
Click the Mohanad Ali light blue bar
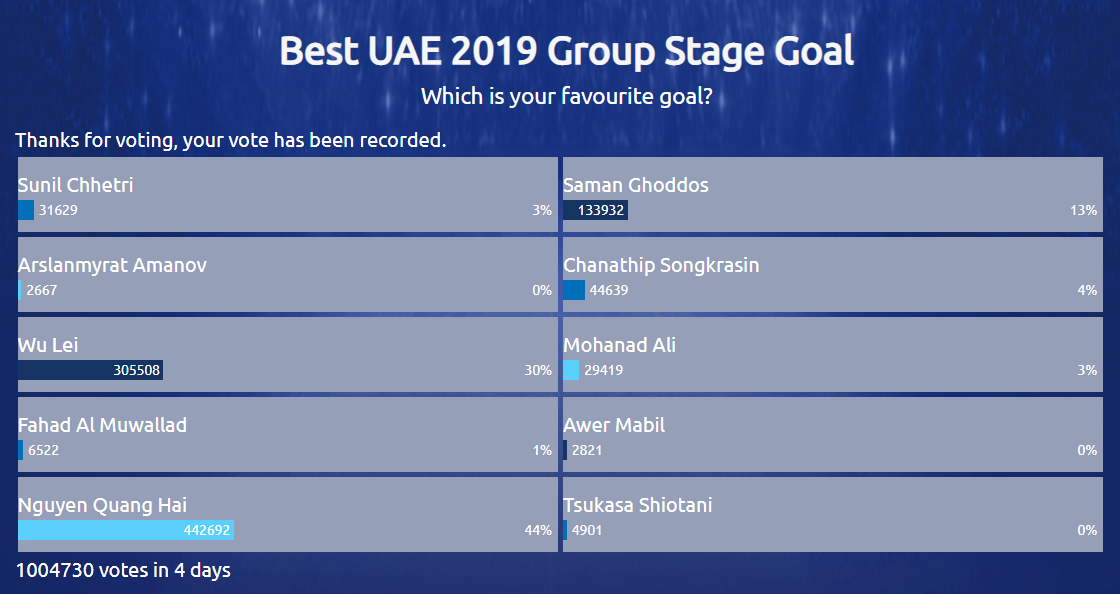[x=571, y=370]
